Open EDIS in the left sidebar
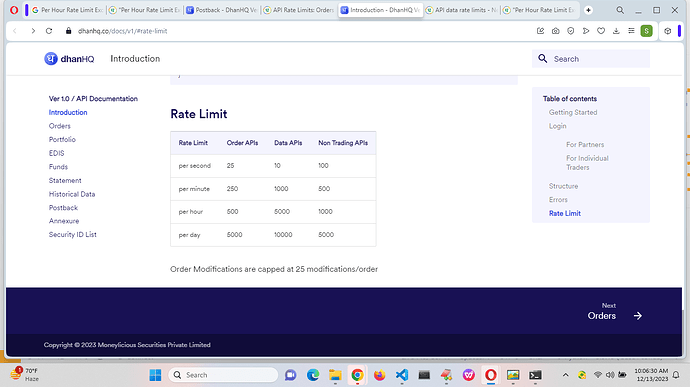690x387 pixels. (56, 153)
